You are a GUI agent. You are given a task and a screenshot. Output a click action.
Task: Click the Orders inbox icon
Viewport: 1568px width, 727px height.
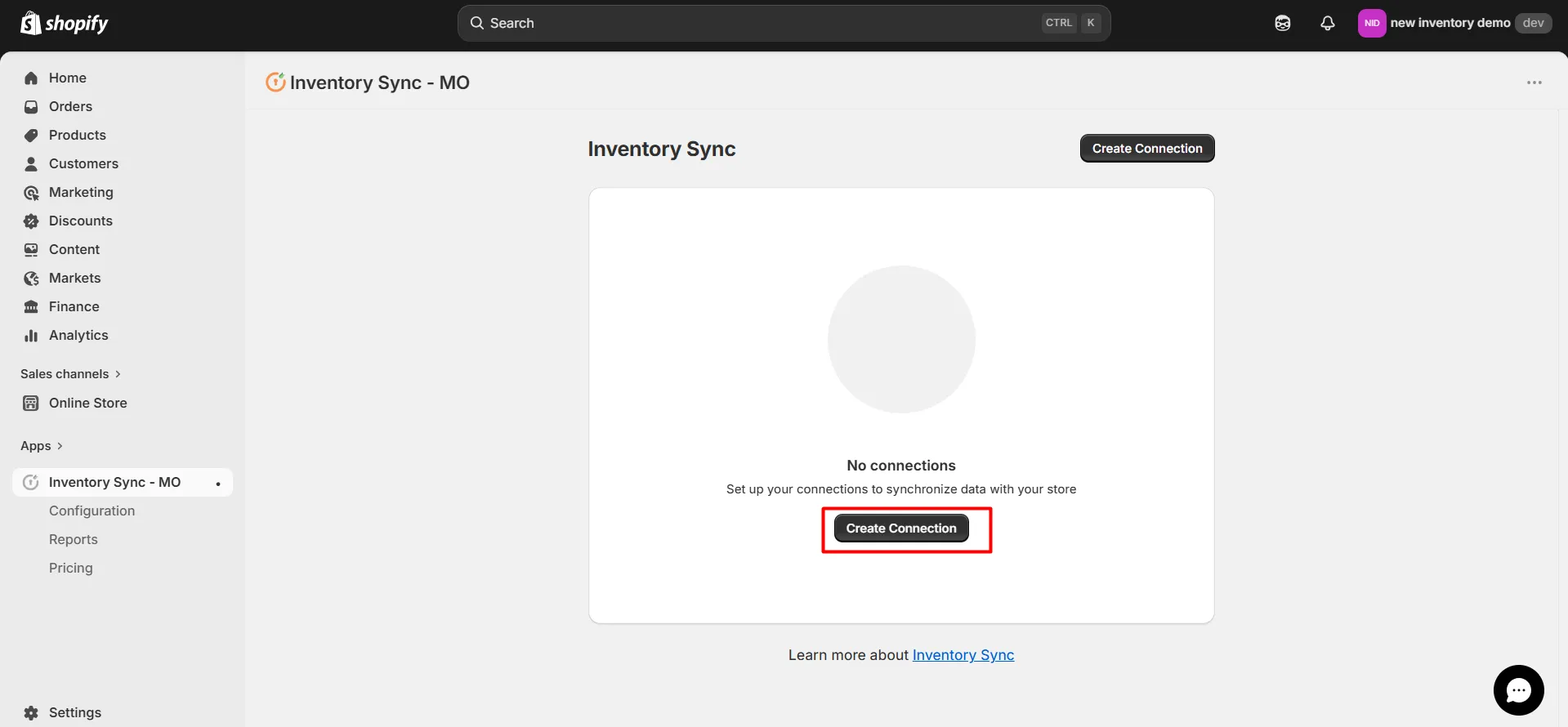(31, 107)
